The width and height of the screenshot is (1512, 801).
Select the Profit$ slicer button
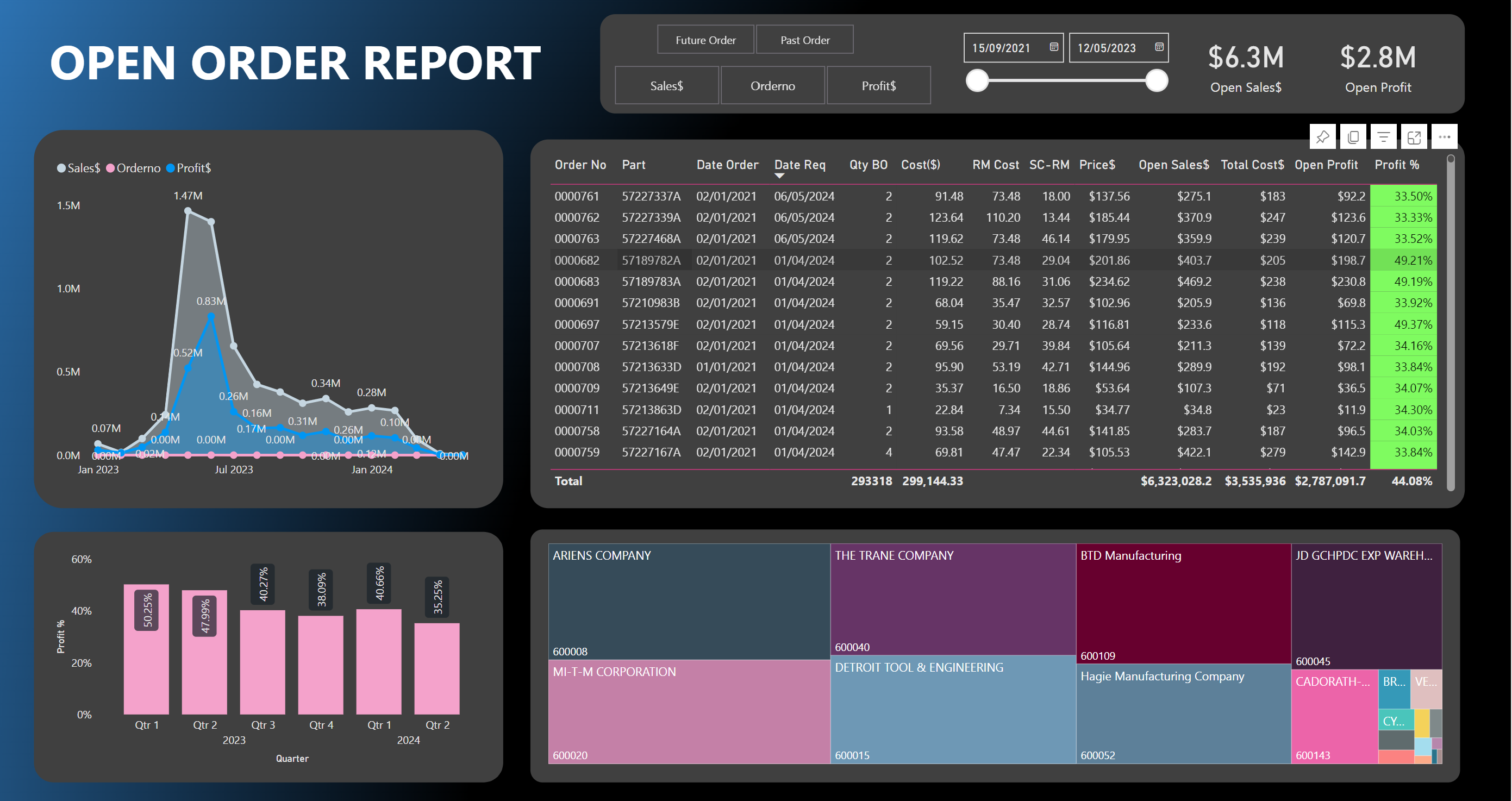[878, 86]
